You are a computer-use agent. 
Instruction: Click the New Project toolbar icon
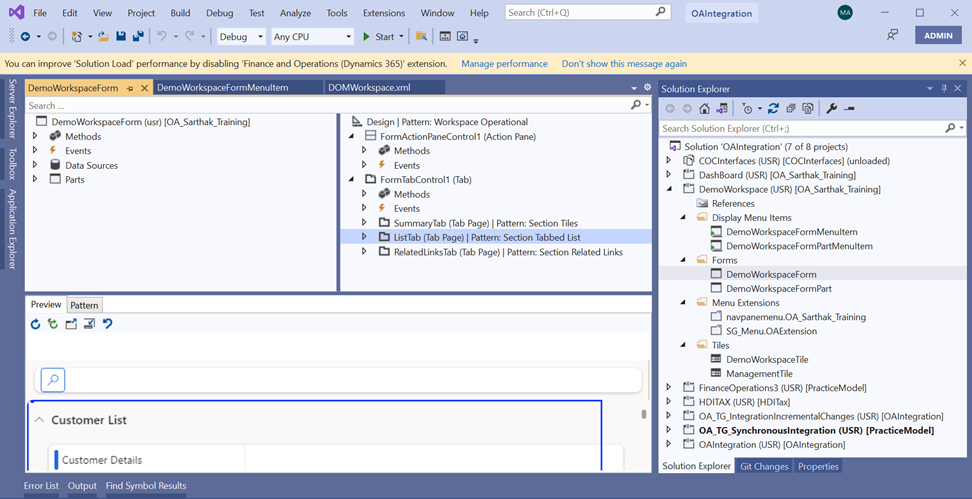pos(76,37)
